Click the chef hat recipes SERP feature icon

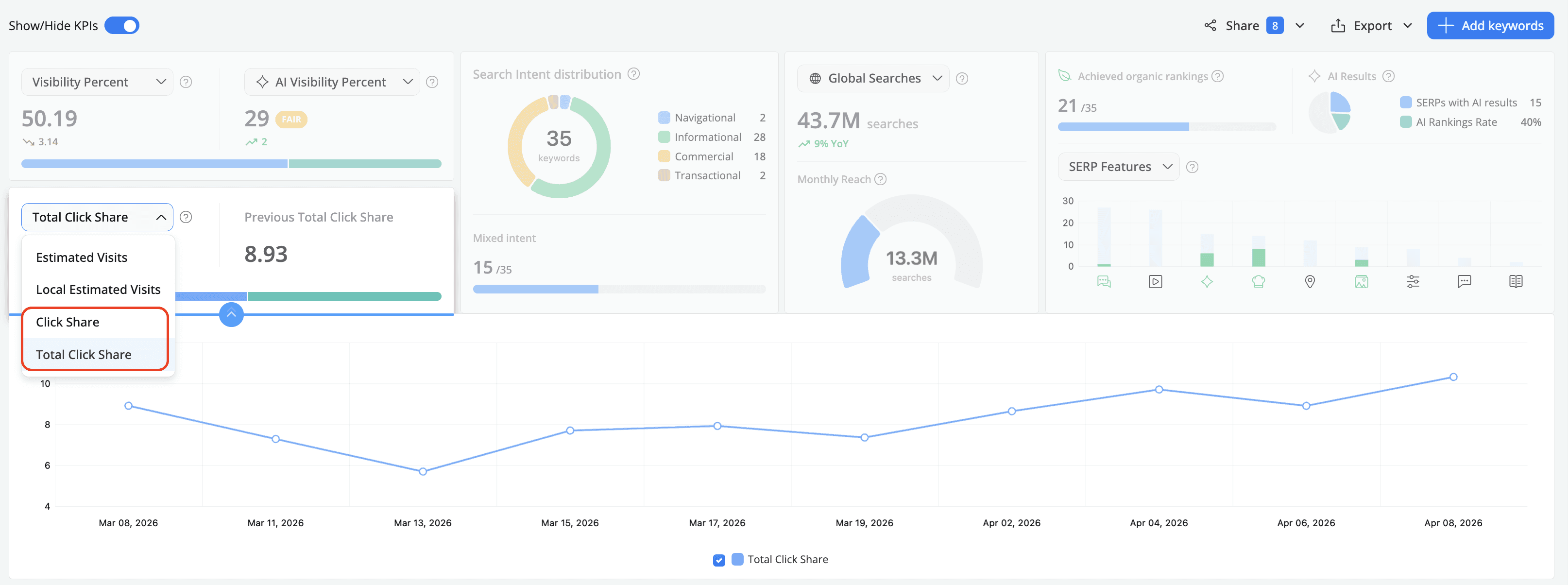pos(1259,281)
